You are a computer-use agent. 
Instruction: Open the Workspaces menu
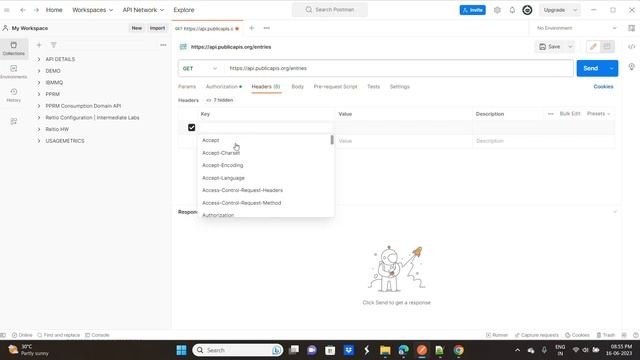[92, 10]
